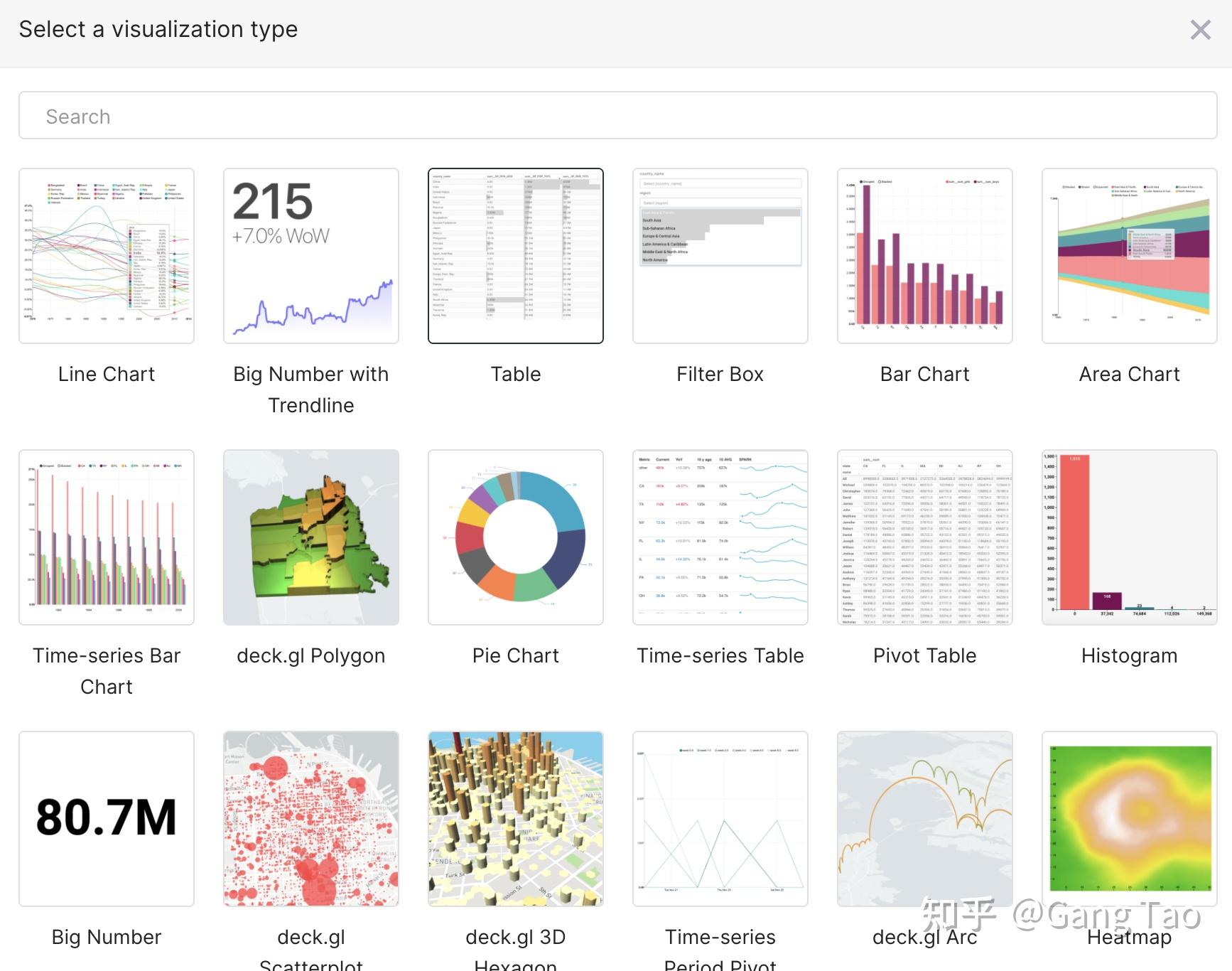This screenshot has height=971, width=1232.
Task: Pick the deck.gl Scatterplot map thumbnail
Action: tap(311, 819)
